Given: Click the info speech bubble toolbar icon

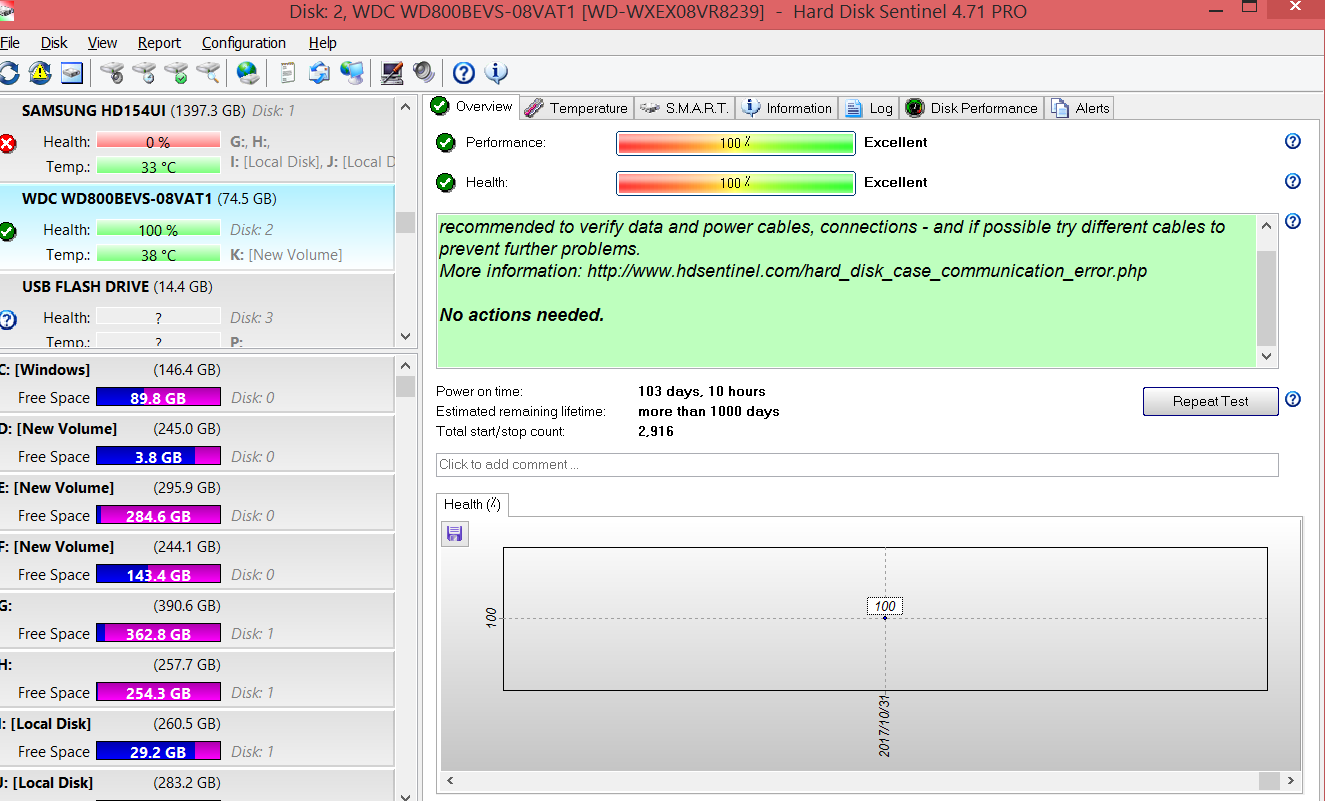Looking at the screenshot, I should (495, 73).
